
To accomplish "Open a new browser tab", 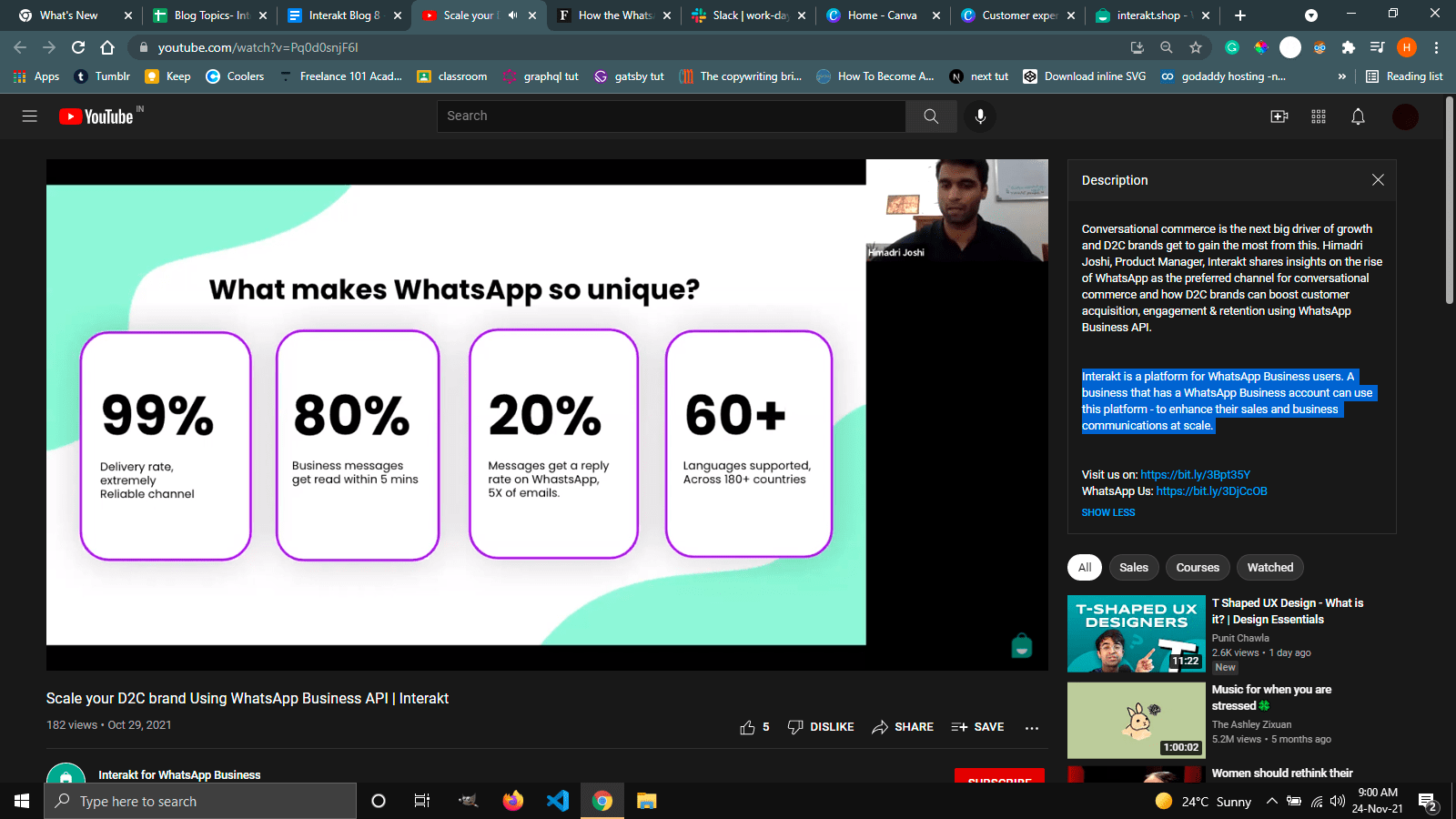I will (1239, 15).
